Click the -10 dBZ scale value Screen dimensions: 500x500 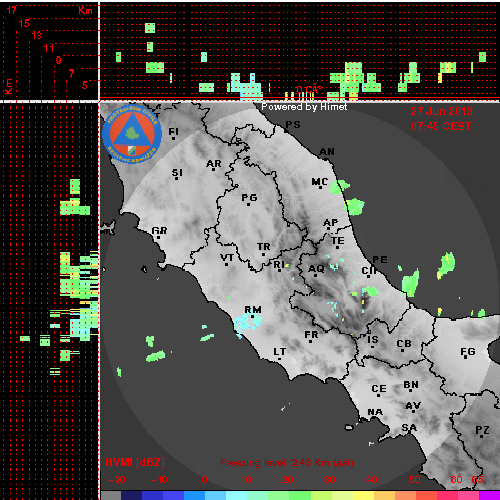159,480
